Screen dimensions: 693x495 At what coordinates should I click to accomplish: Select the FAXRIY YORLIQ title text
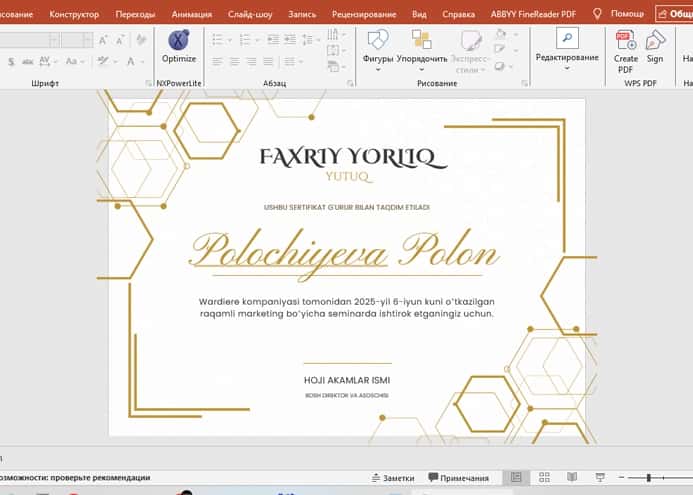click(353, 158)
